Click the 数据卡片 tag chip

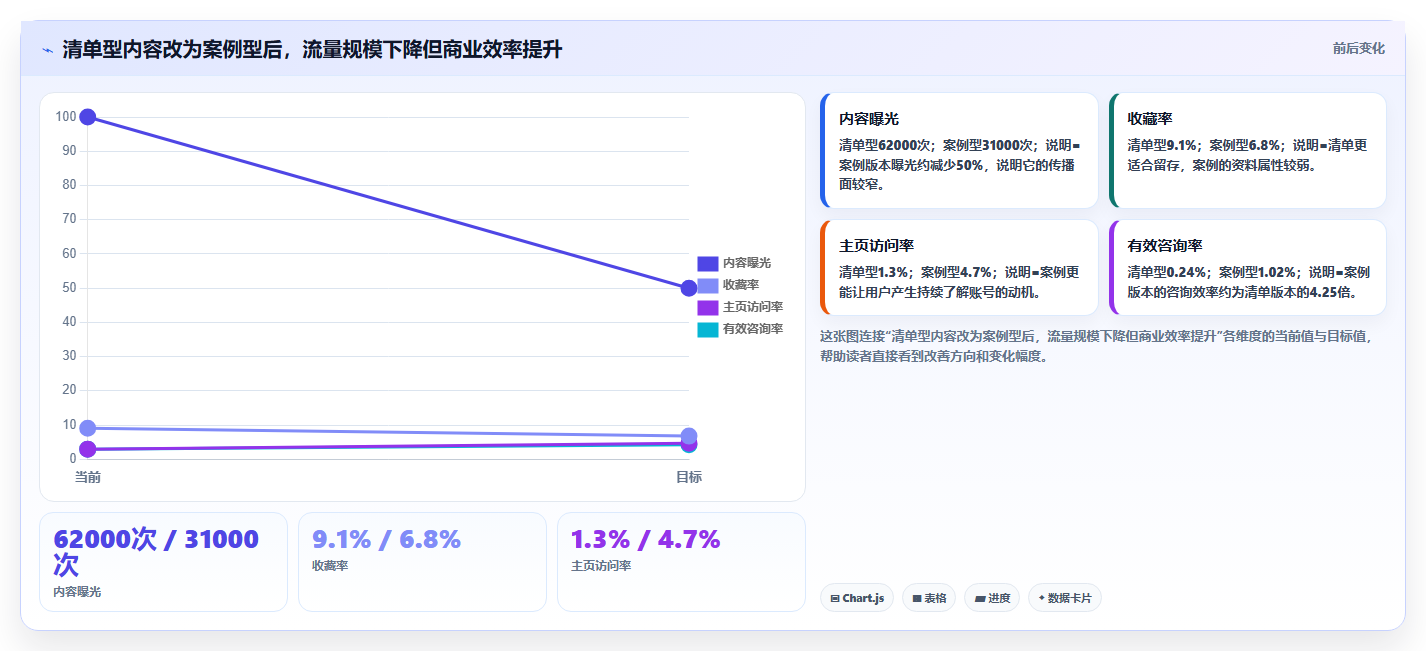pos(1065,598)
